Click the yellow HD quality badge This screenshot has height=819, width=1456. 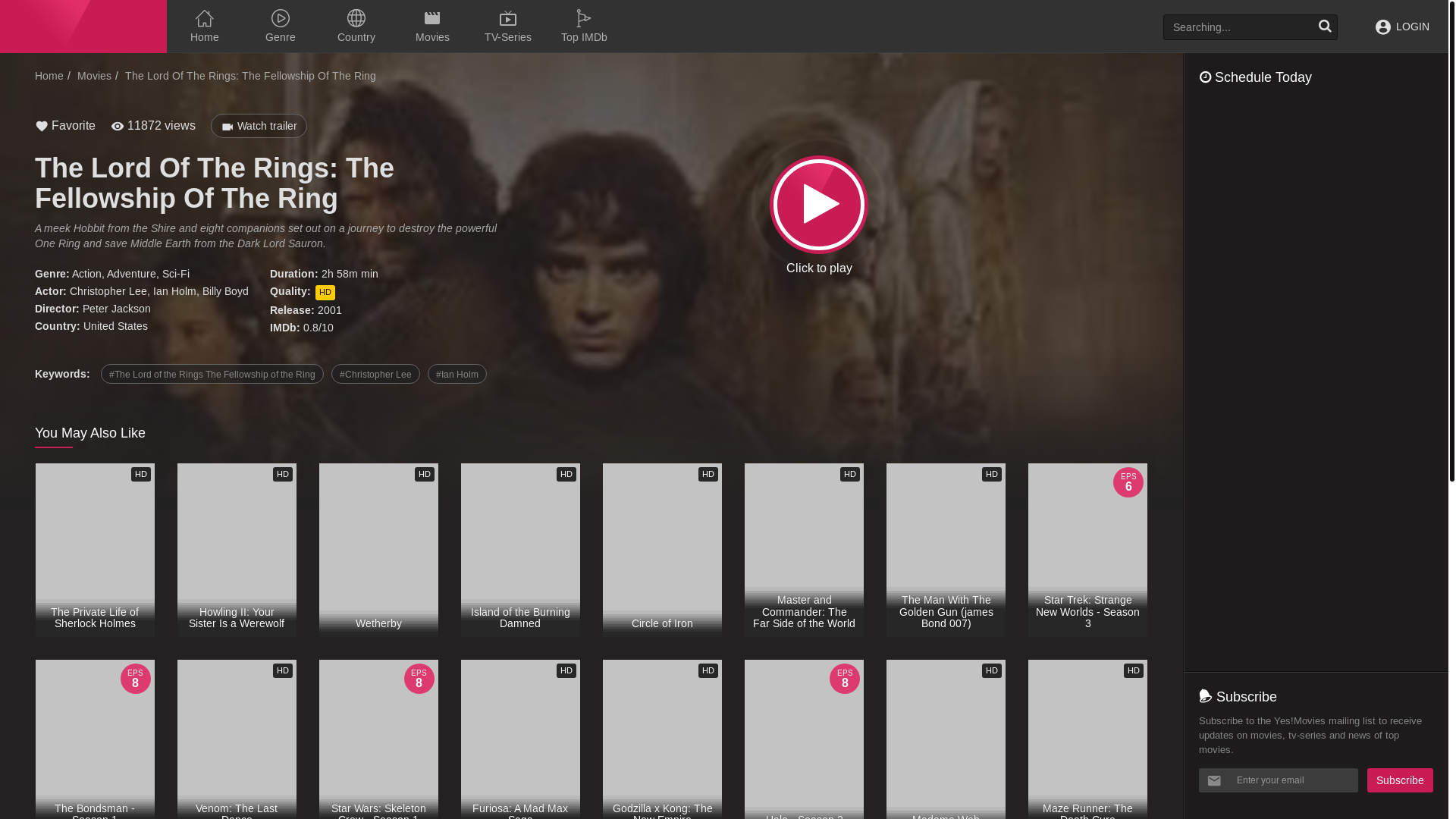tap(325, 293)
